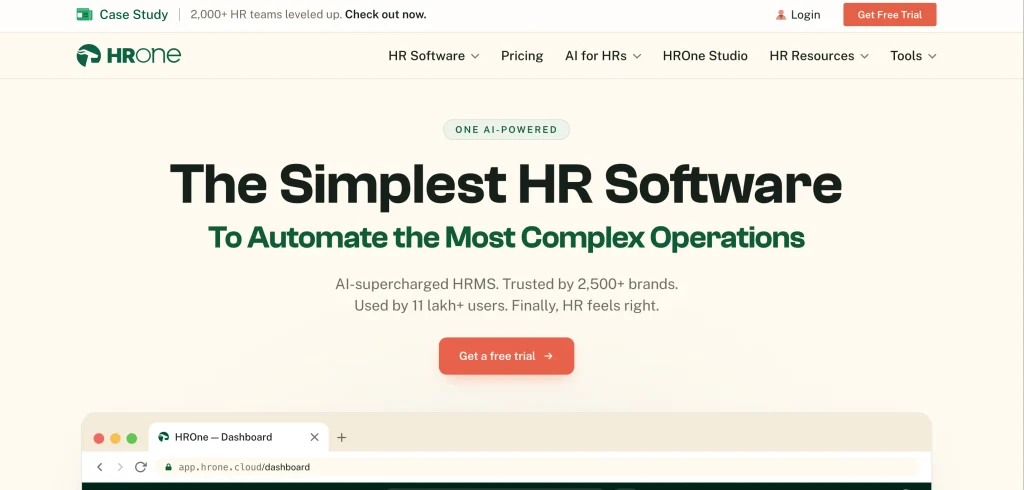This screenshot has height=490, width=1024.
Task: Open the HR Resources menu
Action: [812, 56]
